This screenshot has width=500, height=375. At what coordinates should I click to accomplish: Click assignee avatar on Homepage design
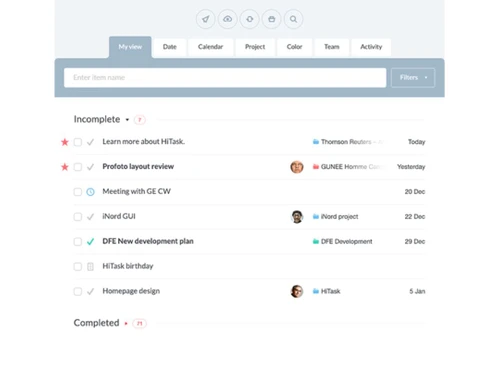coord(297,291)
